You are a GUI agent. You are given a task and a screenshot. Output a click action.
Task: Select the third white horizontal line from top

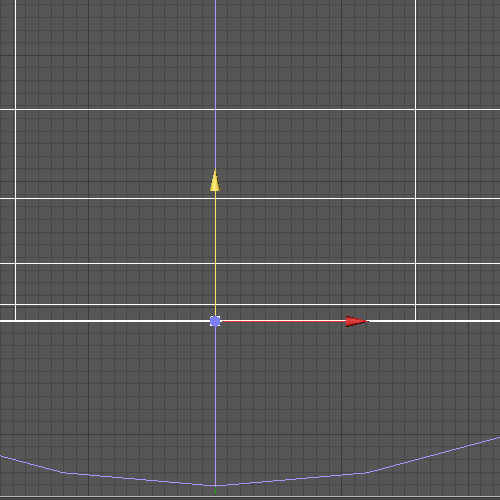(250, 263)
